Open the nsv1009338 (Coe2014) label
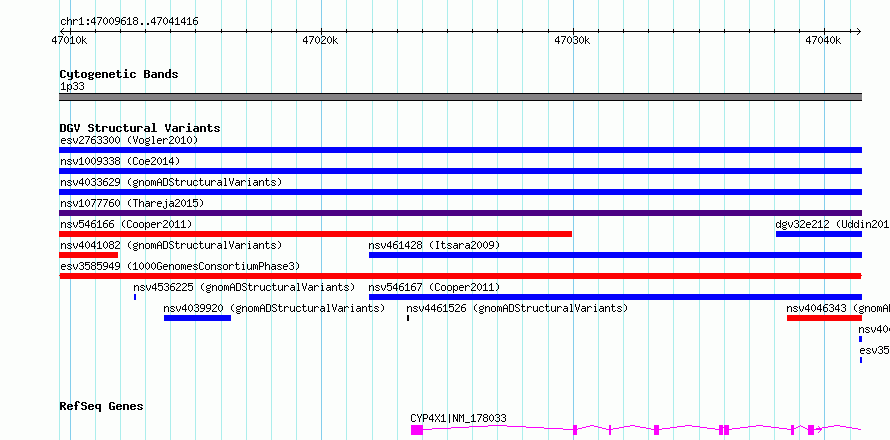 point(120,161)
